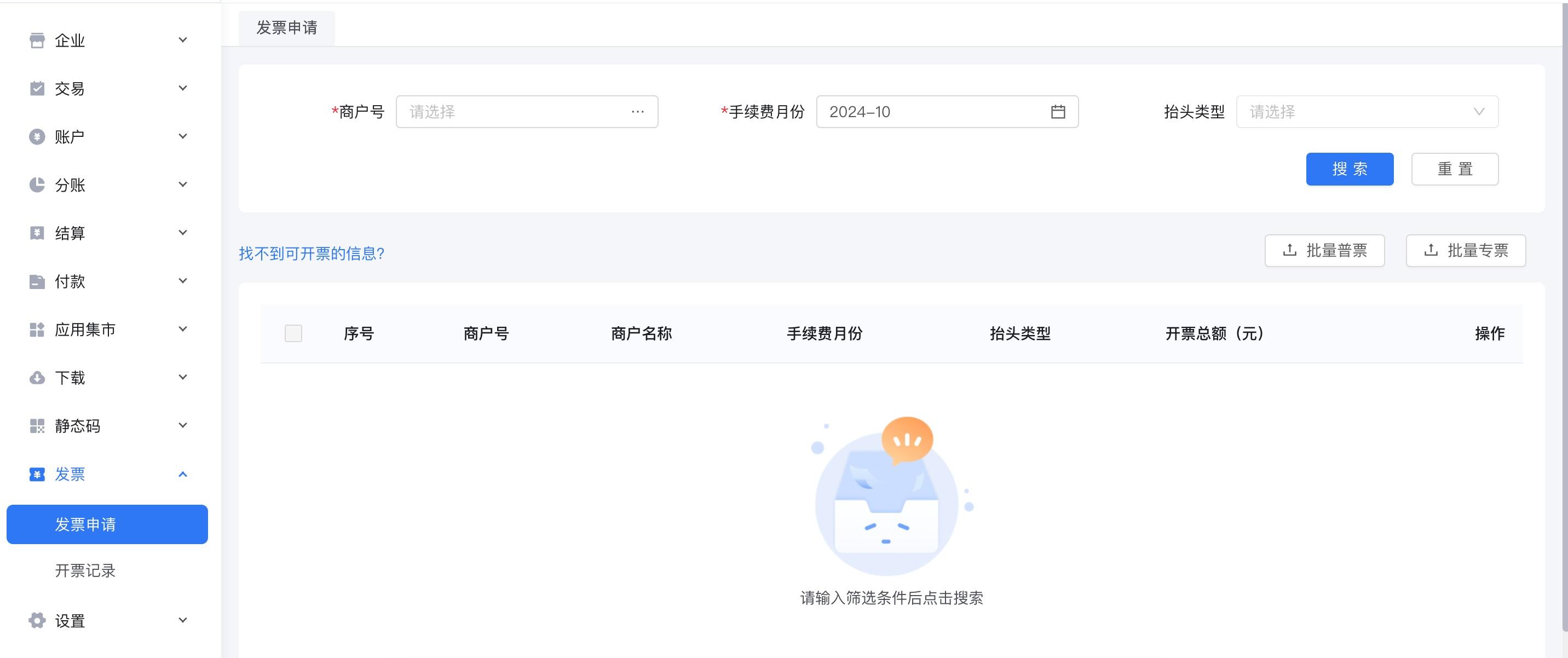The width and height of the screenshot is (1568, 658).
Task: Click the ellipsis selector in 商户号 field
Action: click(x=637, y=111)
